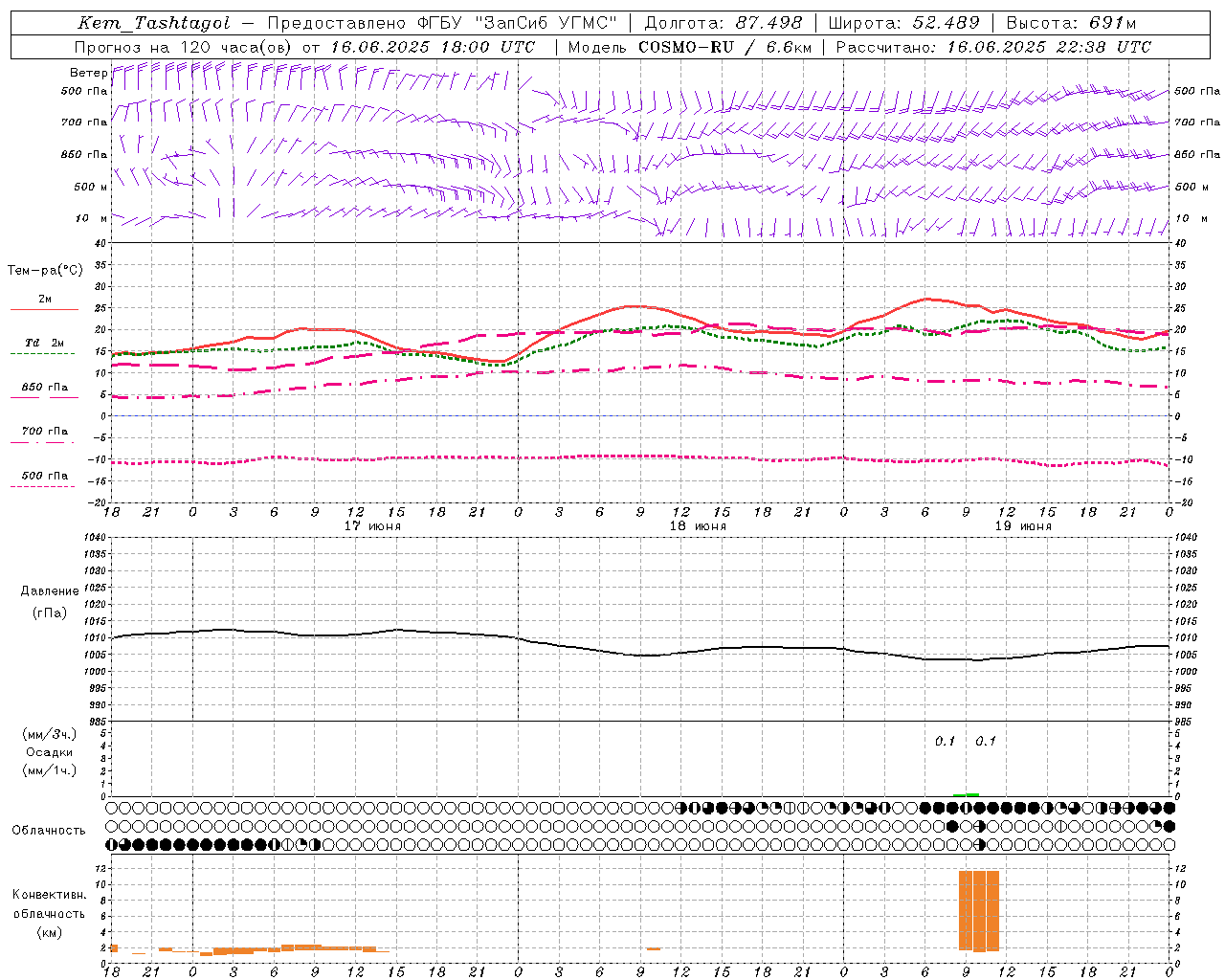Click the Модель COSMO-RU / 6.6км label

point(690,47)
